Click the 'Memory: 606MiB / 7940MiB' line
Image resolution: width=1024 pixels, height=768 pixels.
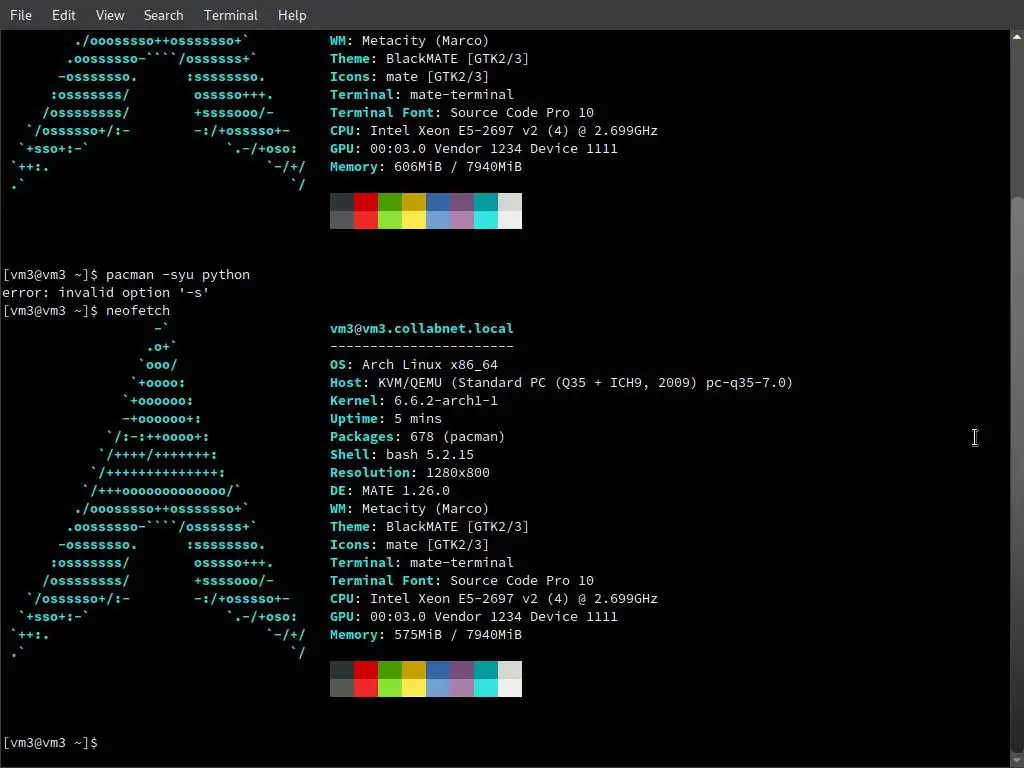pos(425,167)
